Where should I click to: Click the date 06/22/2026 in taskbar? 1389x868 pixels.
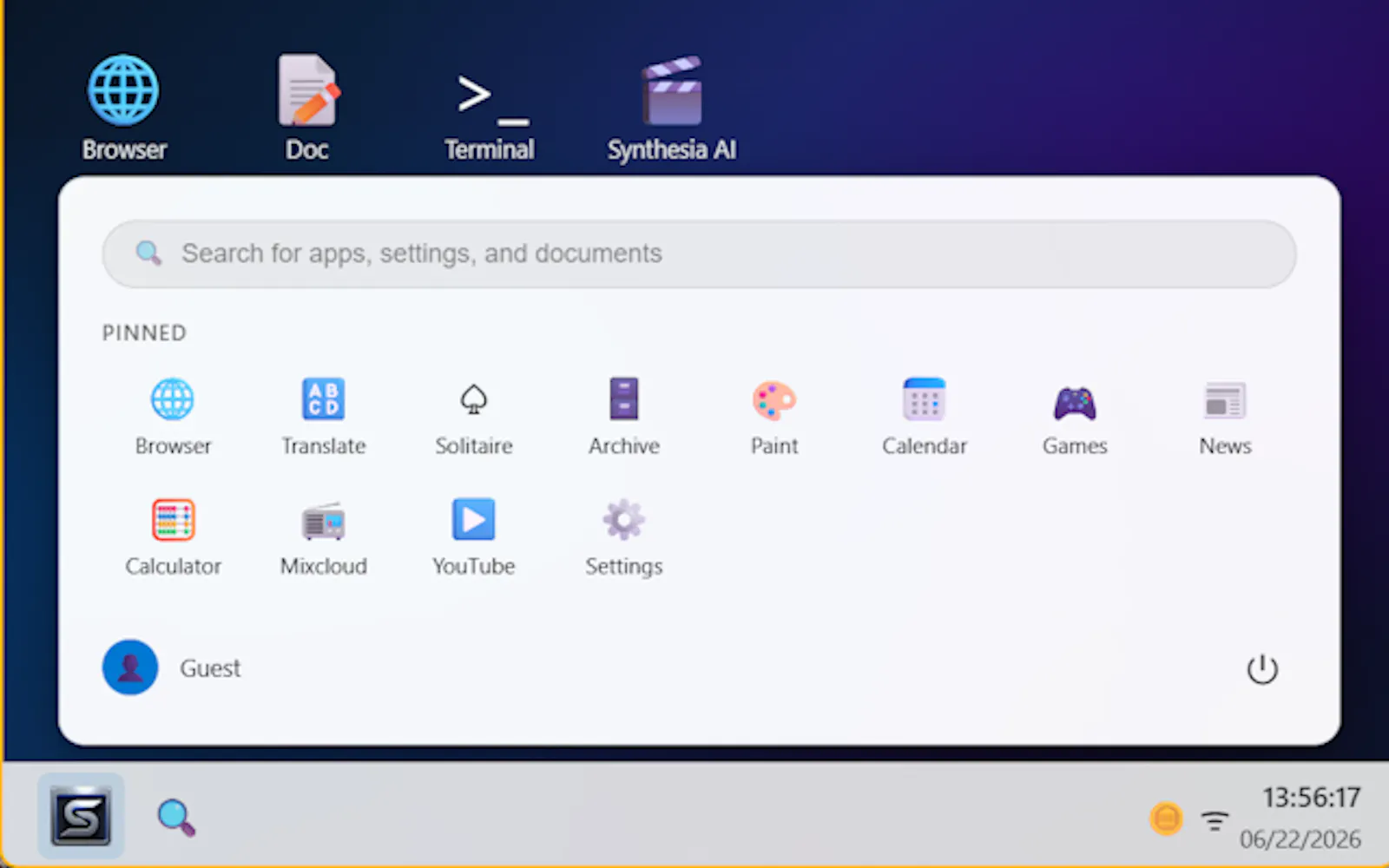pyautogui.click(x=1300, y=839)
